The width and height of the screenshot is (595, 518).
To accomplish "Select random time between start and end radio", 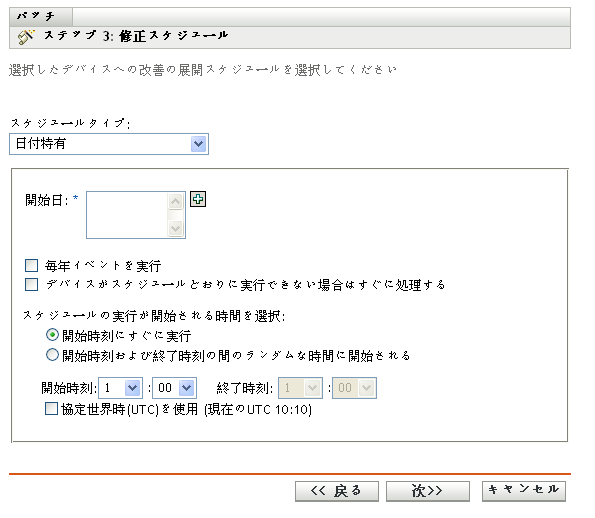I will (x=52, y=355).
